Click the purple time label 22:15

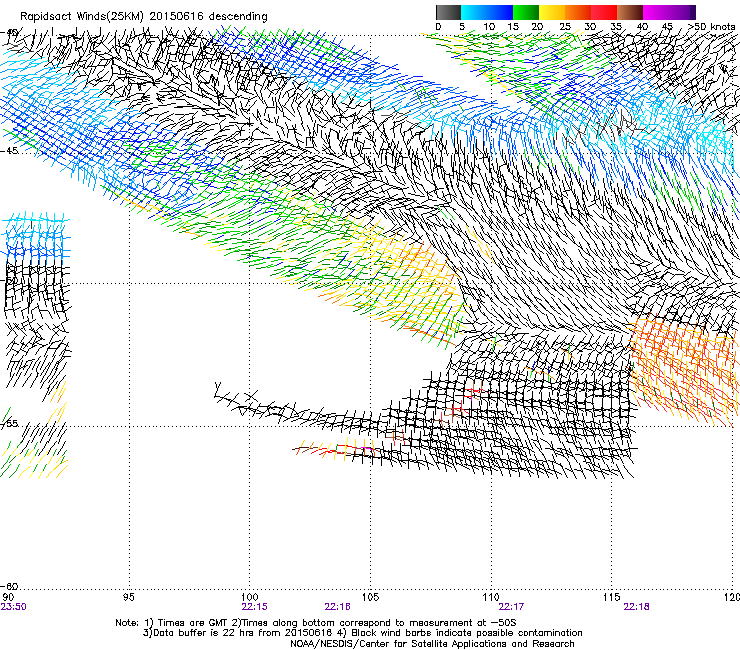point(254,607)
